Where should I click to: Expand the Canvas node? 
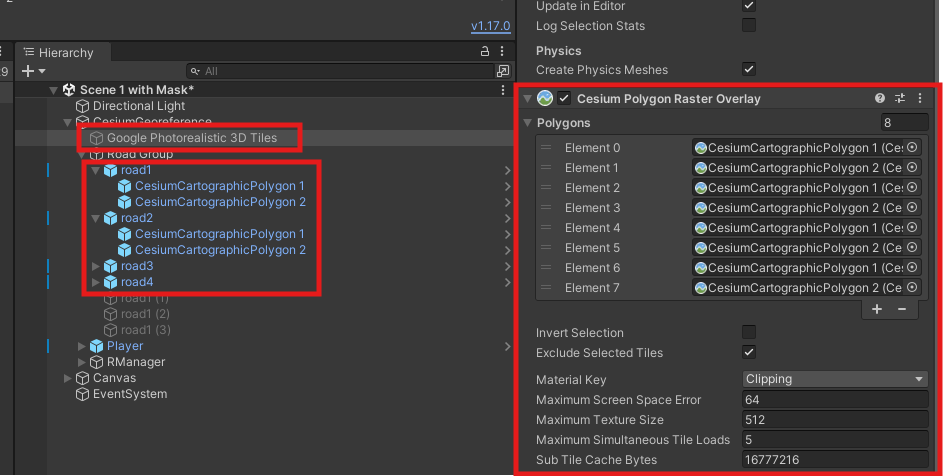(67, 379)
